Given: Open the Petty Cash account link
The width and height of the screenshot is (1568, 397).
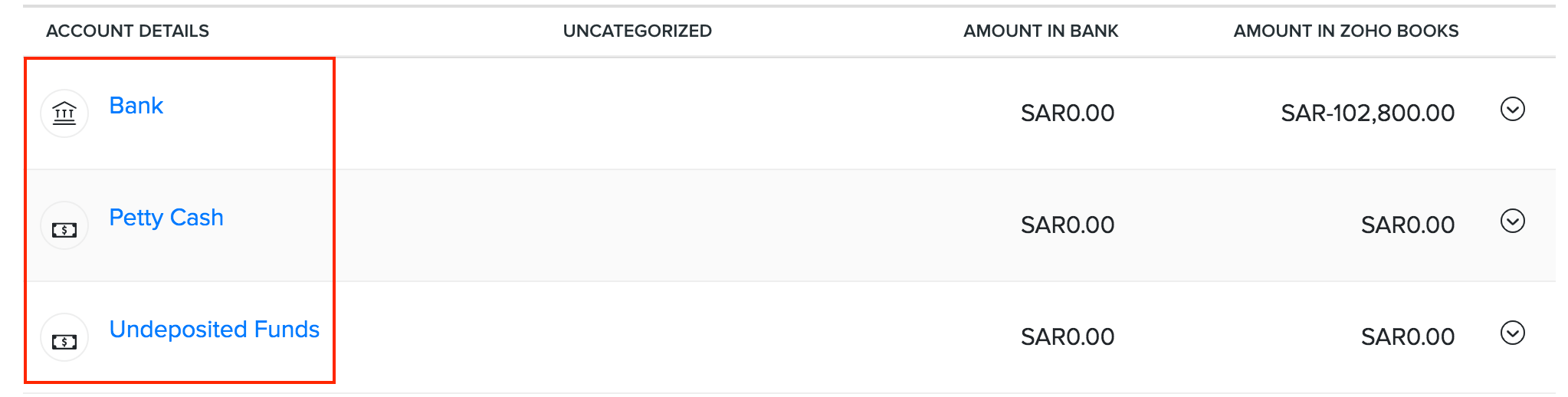Looking at the screenshot, I should tap(166, 218).
